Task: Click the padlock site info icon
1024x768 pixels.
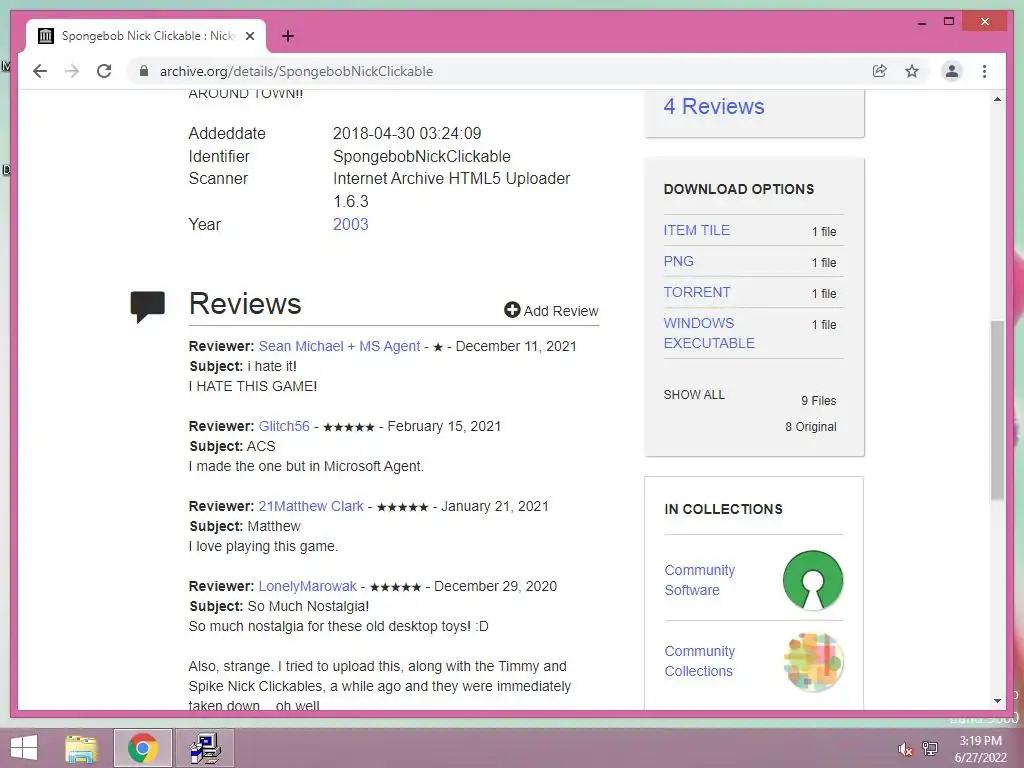Action: click(144, 71)
